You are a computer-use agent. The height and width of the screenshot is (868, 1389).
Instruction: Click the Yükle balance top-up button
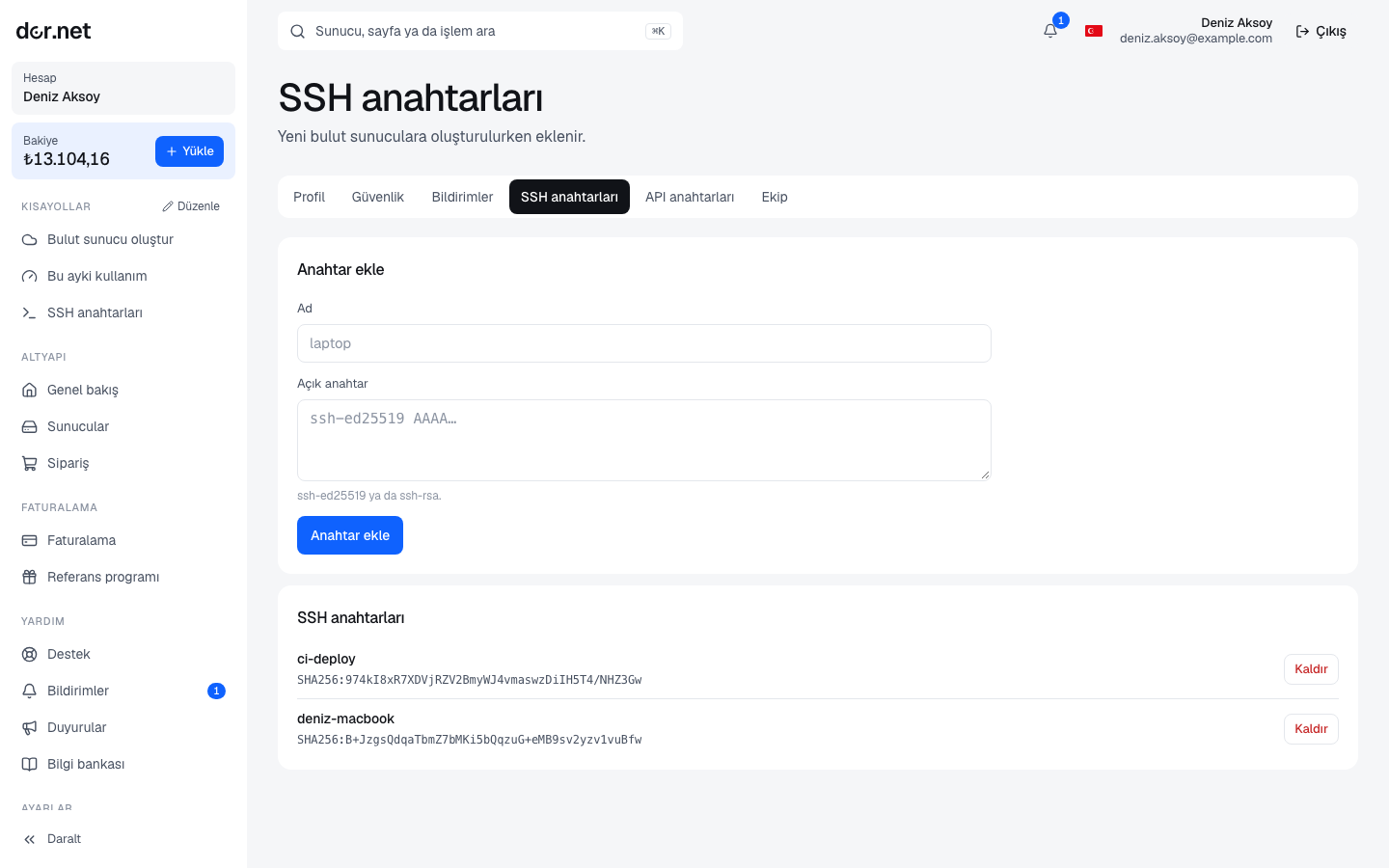(x=189, y=151)
